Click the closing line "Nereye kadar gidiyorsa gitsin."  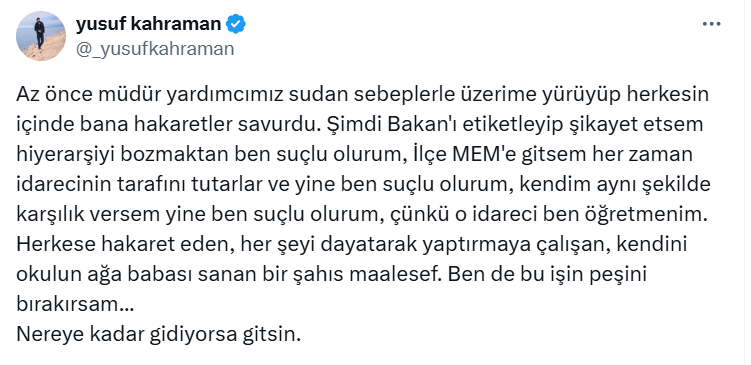(x=159, y=335)
